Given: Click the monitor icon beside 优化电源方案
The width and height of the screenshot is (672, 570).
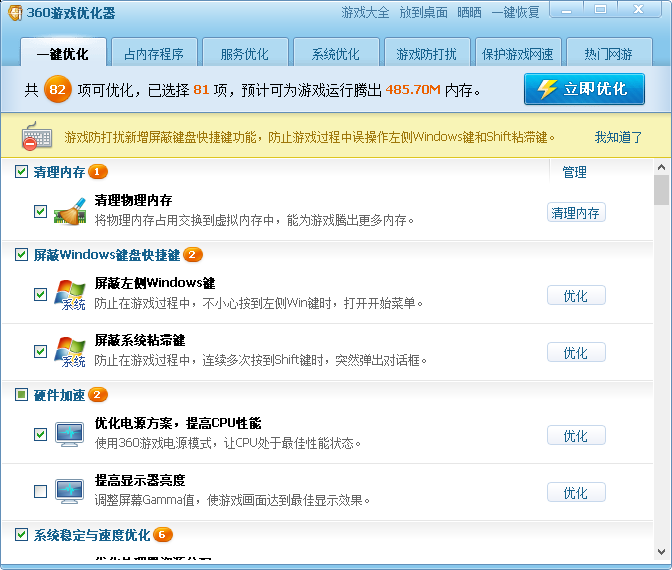Looking at the screenshot, I should click(x=69, y=435).
